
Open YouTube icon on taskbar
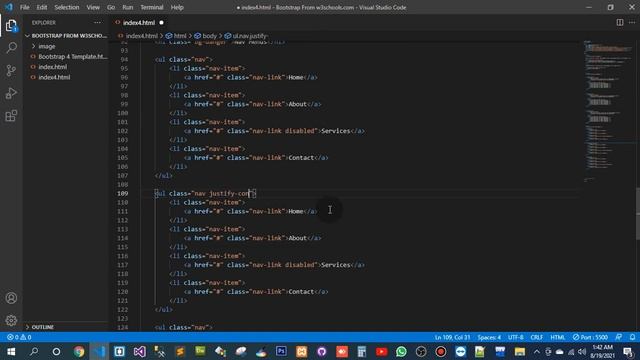click(x=382, y=351)
